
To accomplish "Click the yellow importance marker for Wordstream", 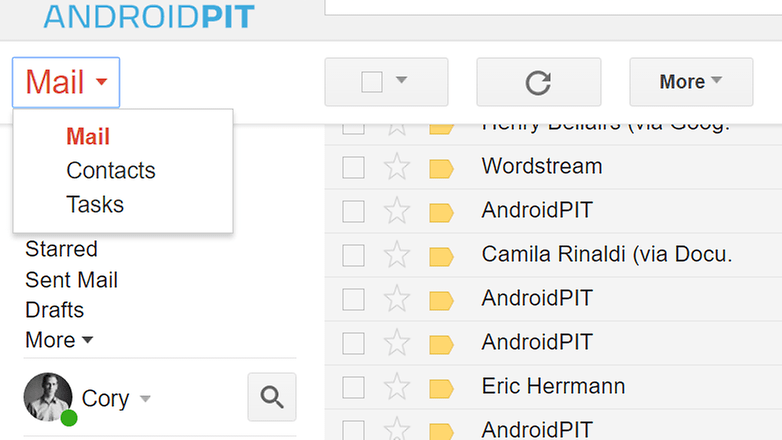I will tap(441, 169).
